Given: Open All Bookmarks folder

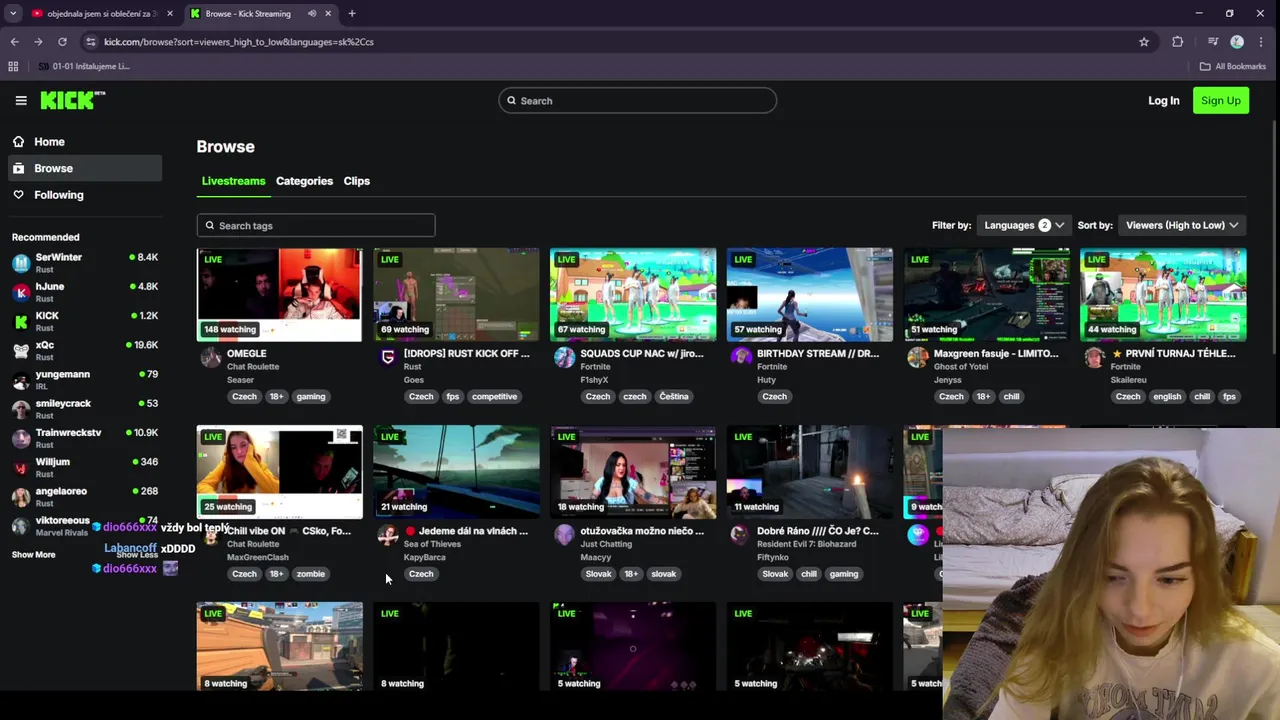Looking at the screenshot, I should coord(1233,66).
